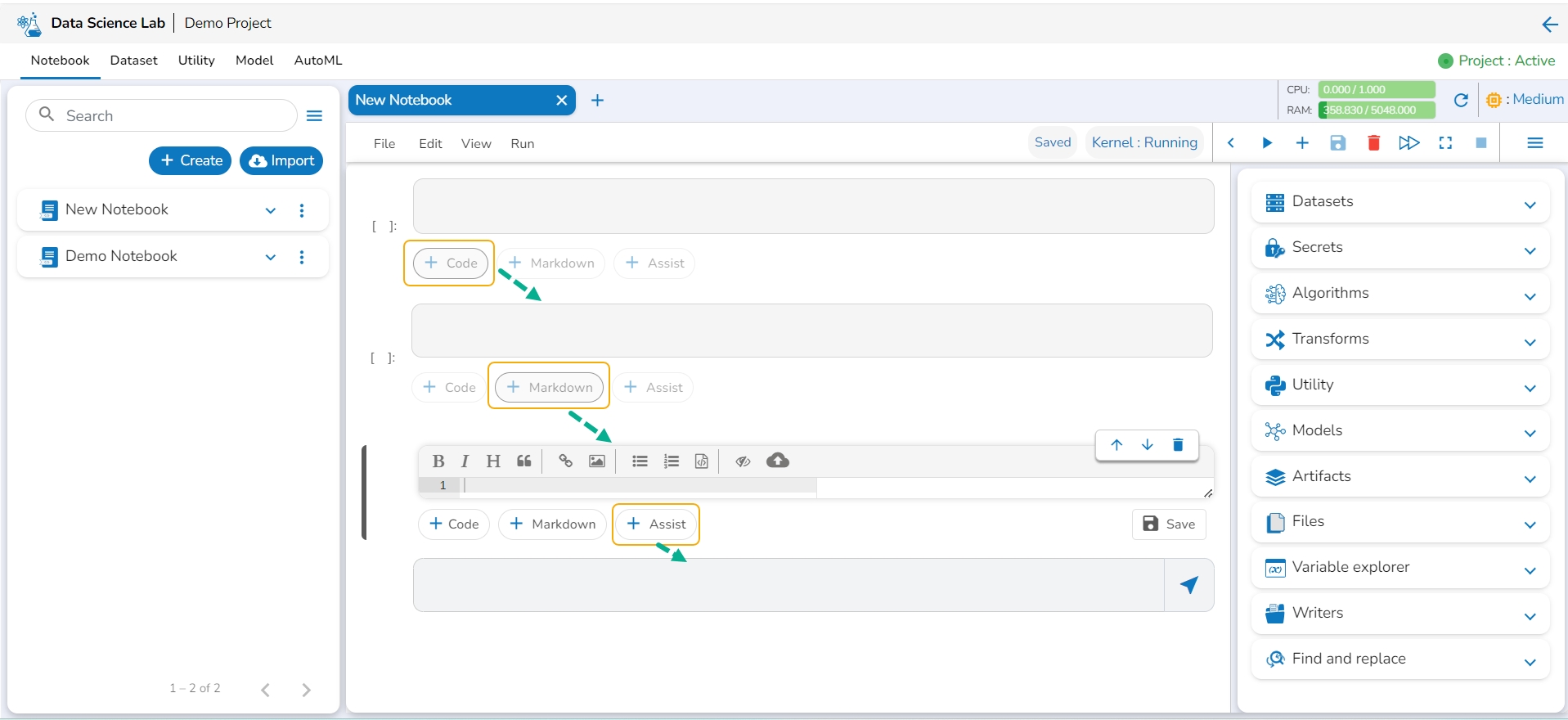Image resolution: width=1568 pixels, height=720 pixels.
Task: Delete the cell with the red trash icon
Action: pos(1374,143)
